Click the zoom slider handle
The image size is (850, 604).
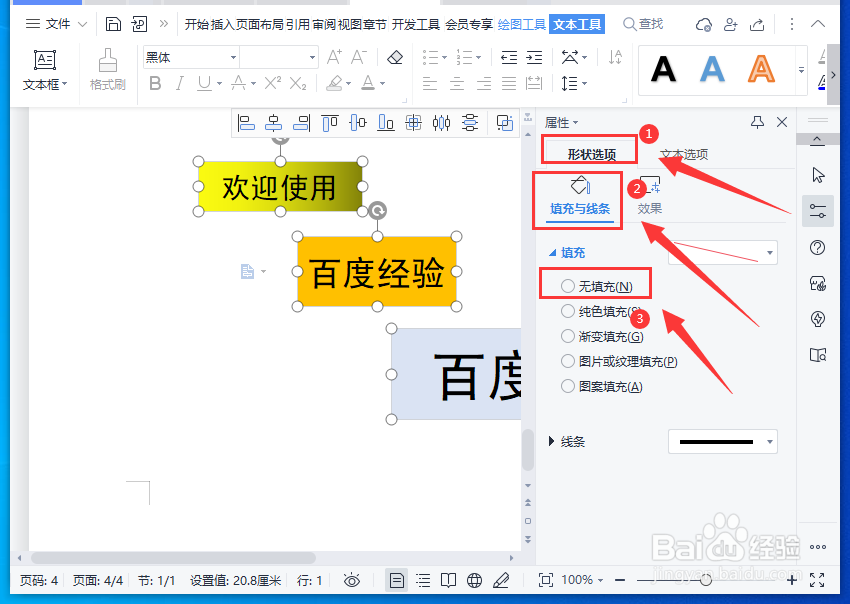coord(705,581)
